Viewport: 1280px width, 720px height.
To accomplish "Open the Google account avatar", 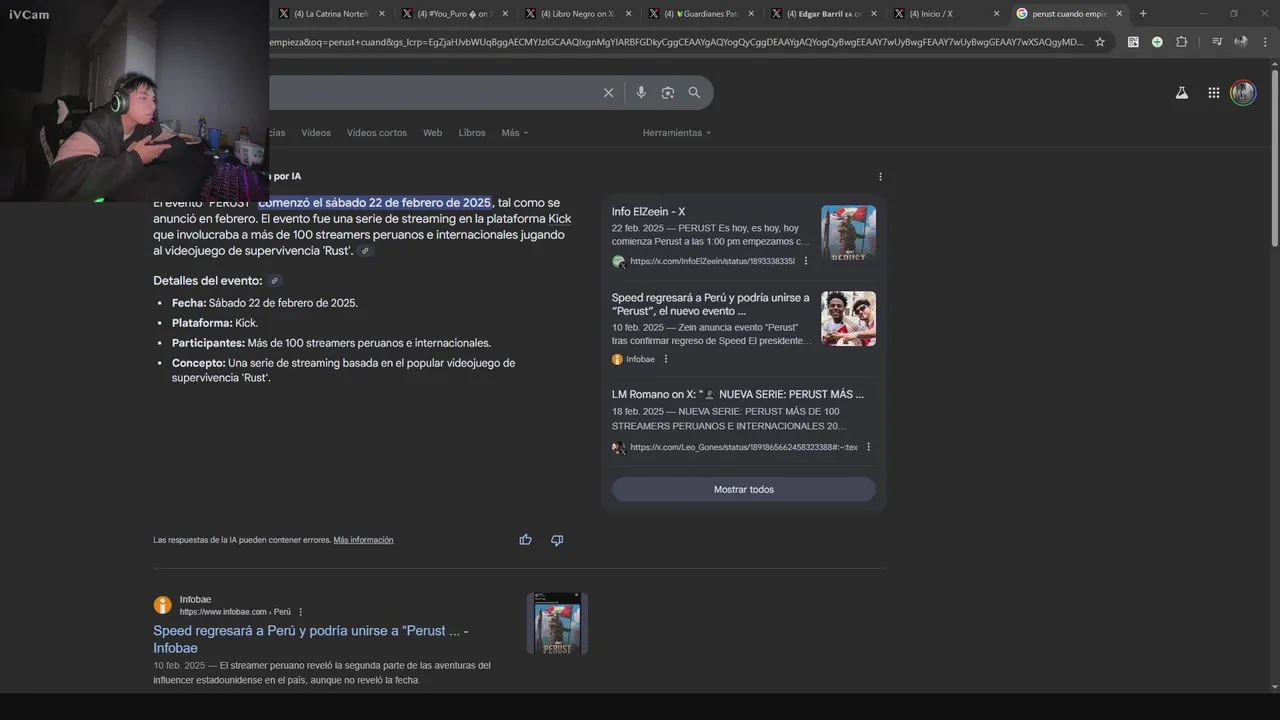I will click(x=1243, y=93).
